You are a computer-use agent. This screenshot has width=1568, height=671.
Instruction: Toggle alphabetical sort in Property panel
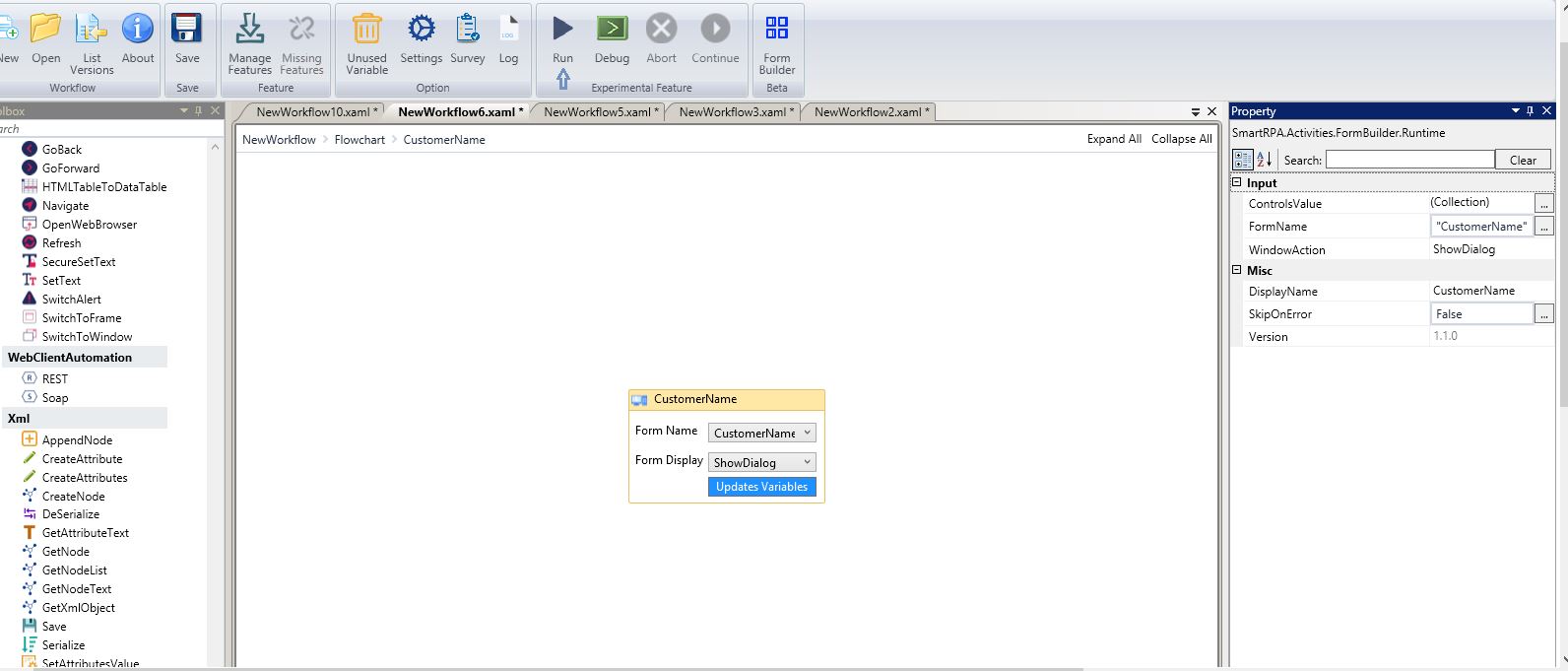coord(1265,160)
